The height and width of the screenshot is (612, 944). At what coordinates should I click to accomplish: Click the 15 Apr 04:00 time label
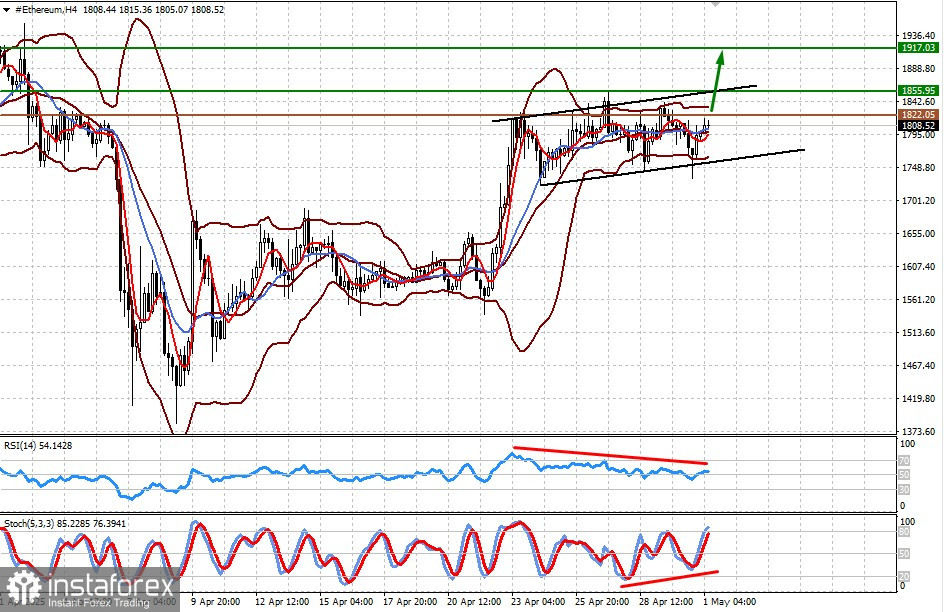click(346, 602)
